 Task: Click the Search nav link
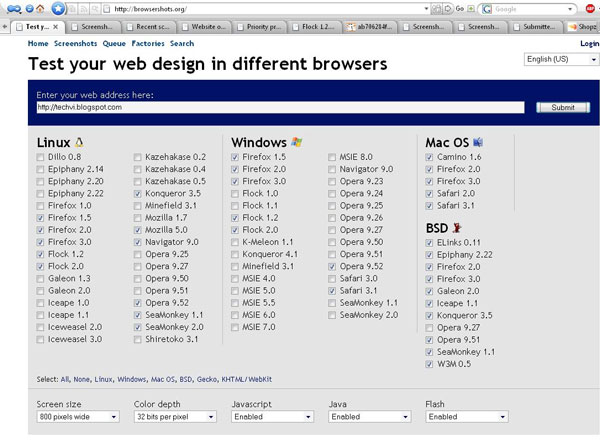click(x=182, y=44)
